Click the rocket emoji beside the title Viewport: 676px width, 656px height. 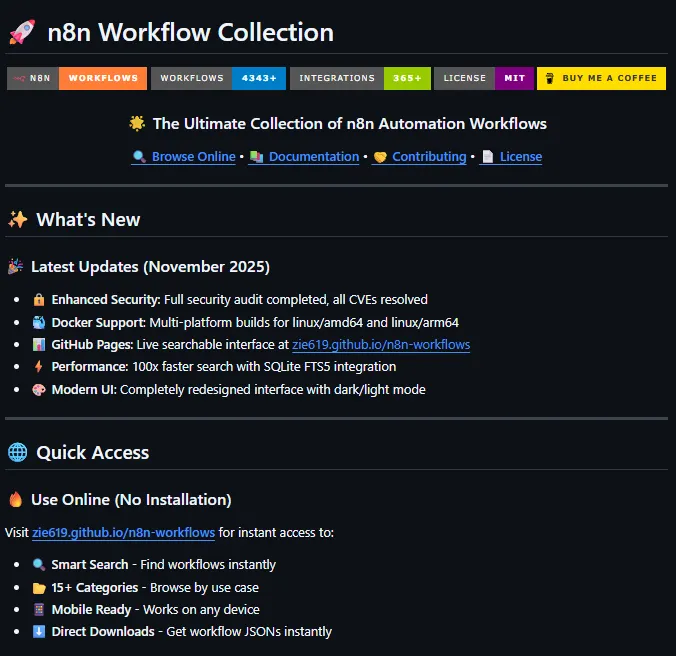pyautogui.click(x=22, y=32)
